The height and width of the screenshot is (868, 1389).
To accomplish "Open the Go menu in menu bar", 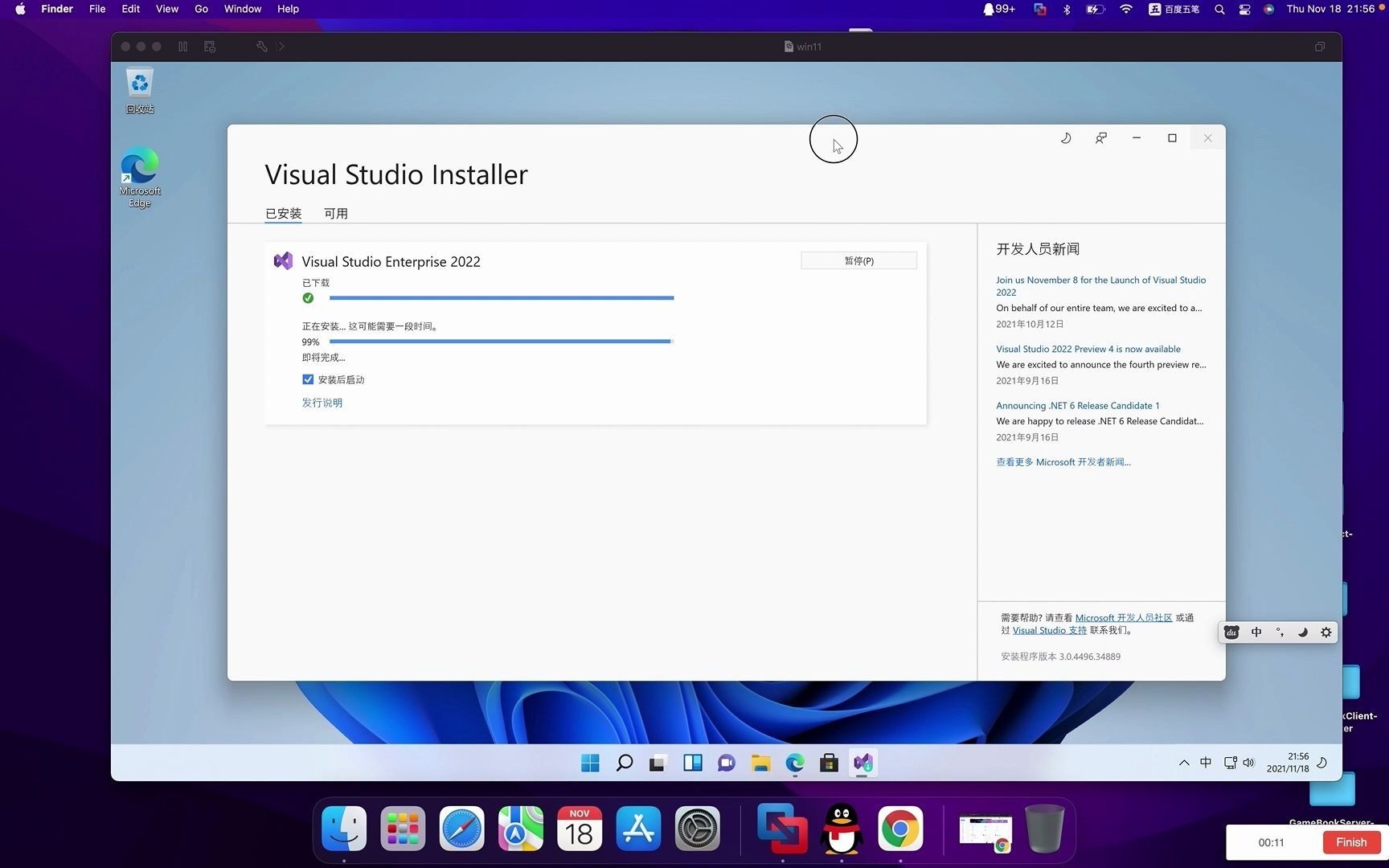I will point(201,9).
